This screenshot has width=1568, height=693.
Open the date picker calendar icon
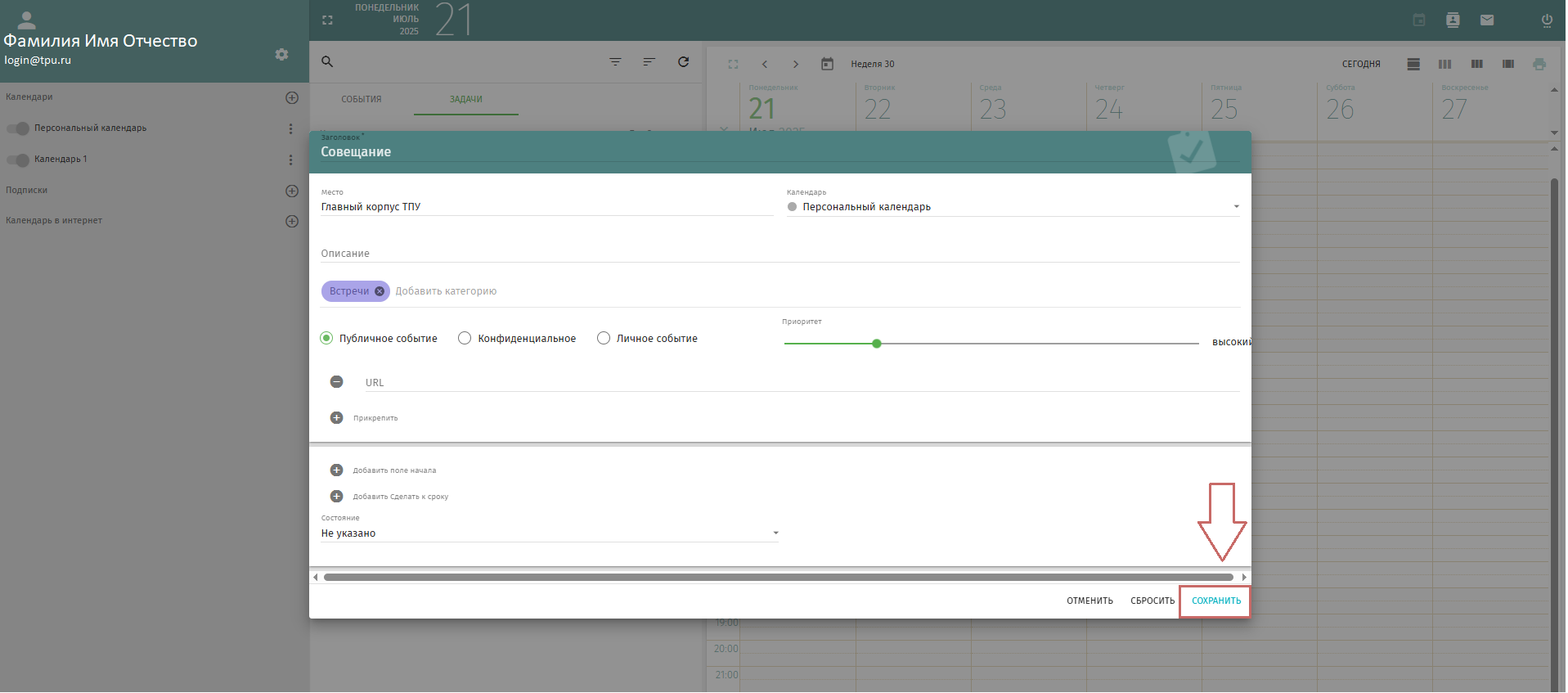tap(827, 64)
